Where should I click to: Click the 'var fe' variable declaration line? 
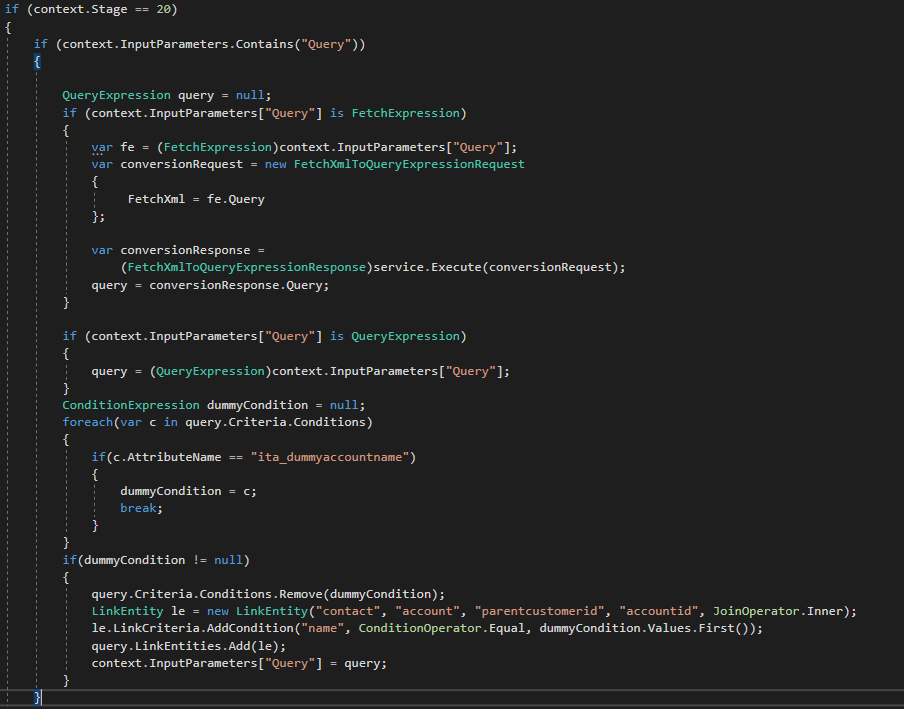click(x=304, y=148)
